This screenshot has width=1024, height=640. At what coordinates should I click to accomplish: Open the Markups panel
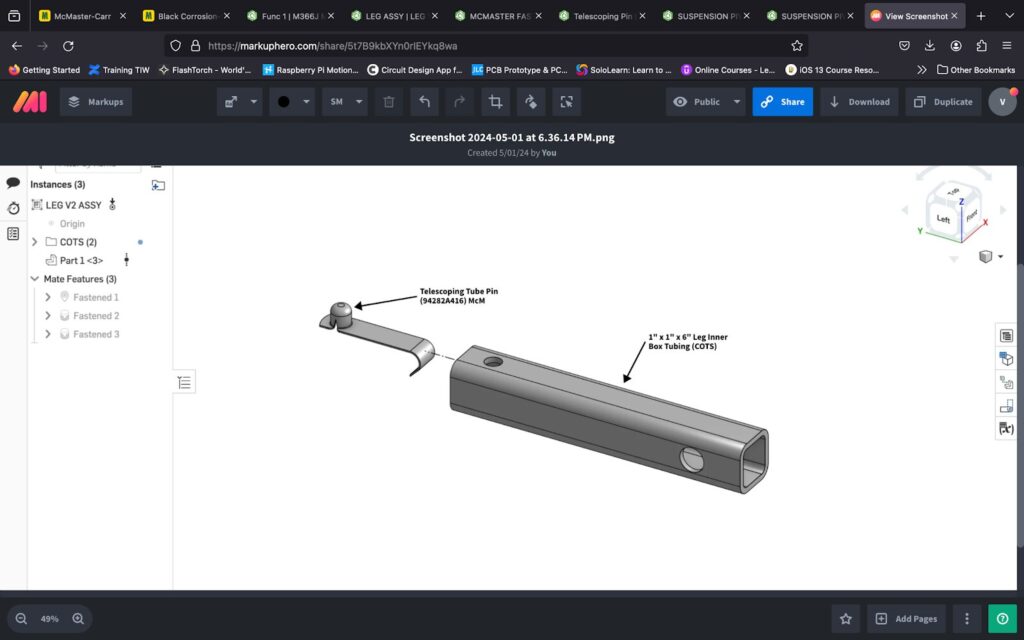click(x=96, y=102)
